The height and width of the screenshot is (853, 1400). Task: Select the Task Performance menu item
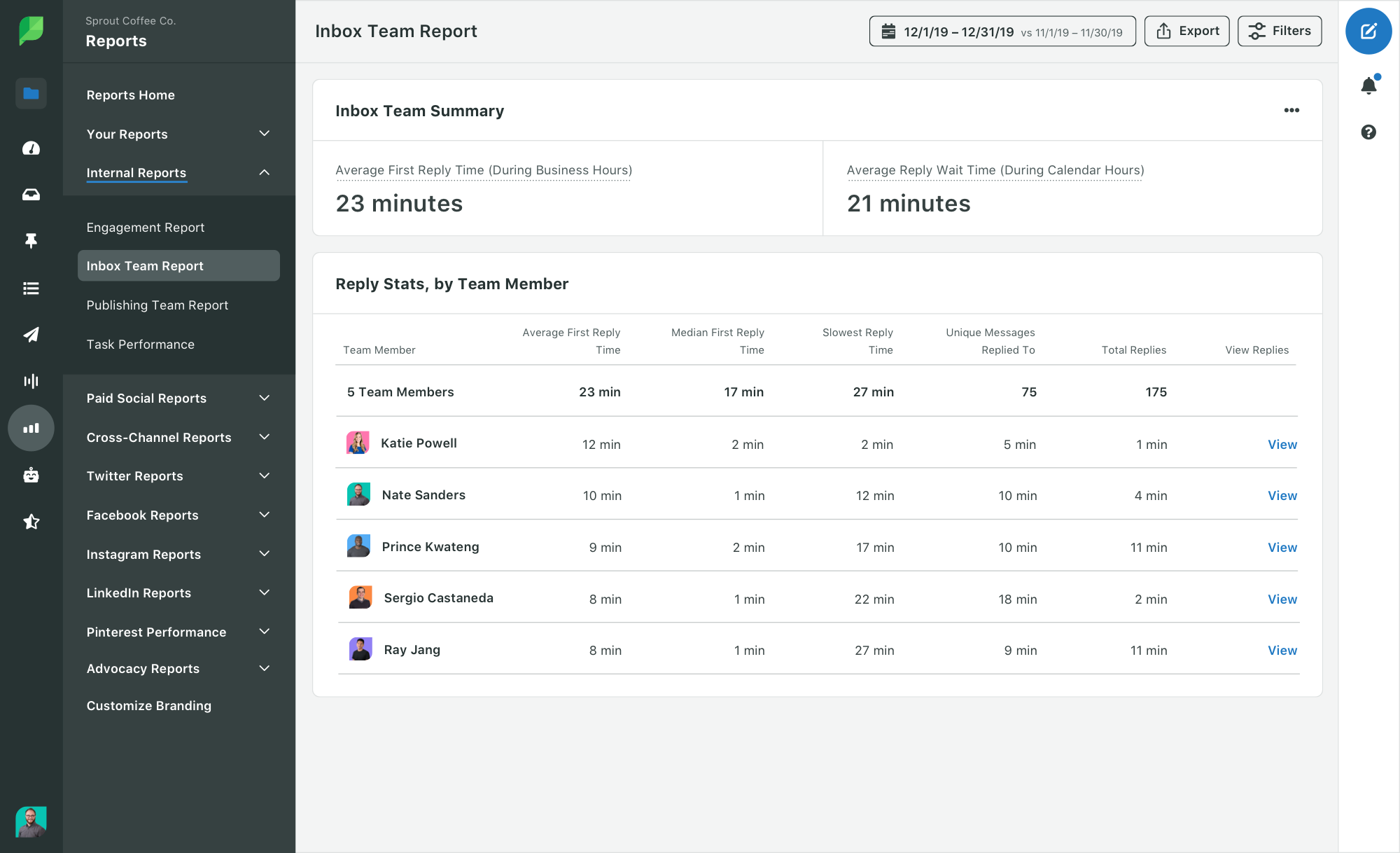point(140,343)
